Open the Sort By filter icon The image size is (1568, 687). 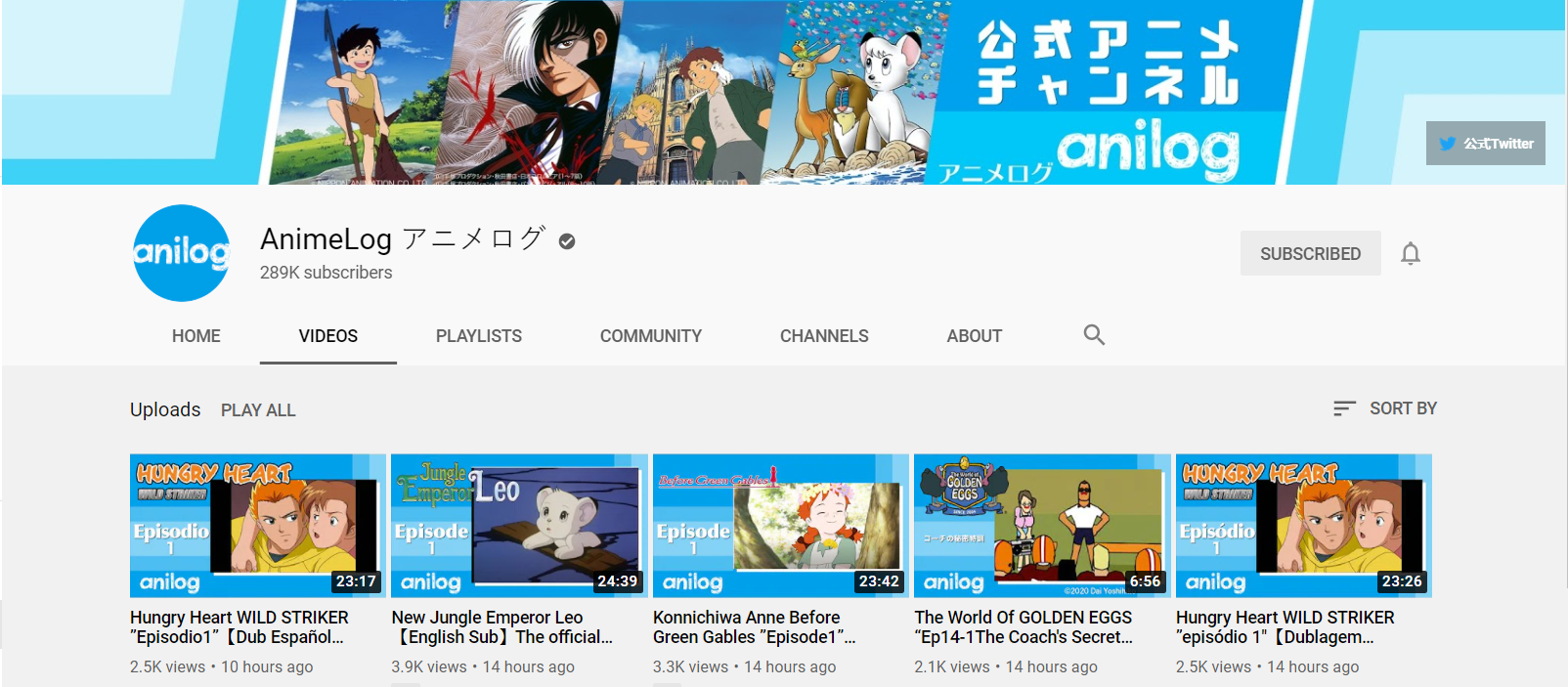coord(1344,408)
